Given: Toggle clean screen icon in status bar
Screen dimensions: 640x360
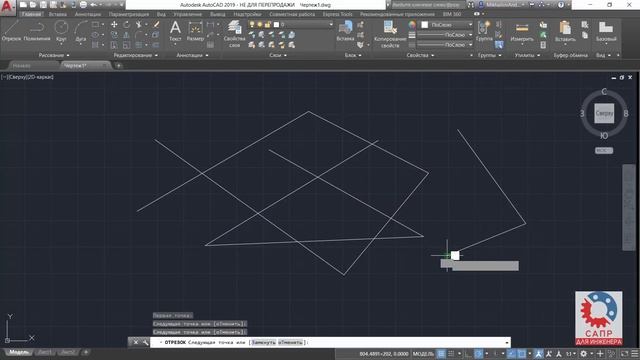Looking at the screenshot, I should (624, 353).
